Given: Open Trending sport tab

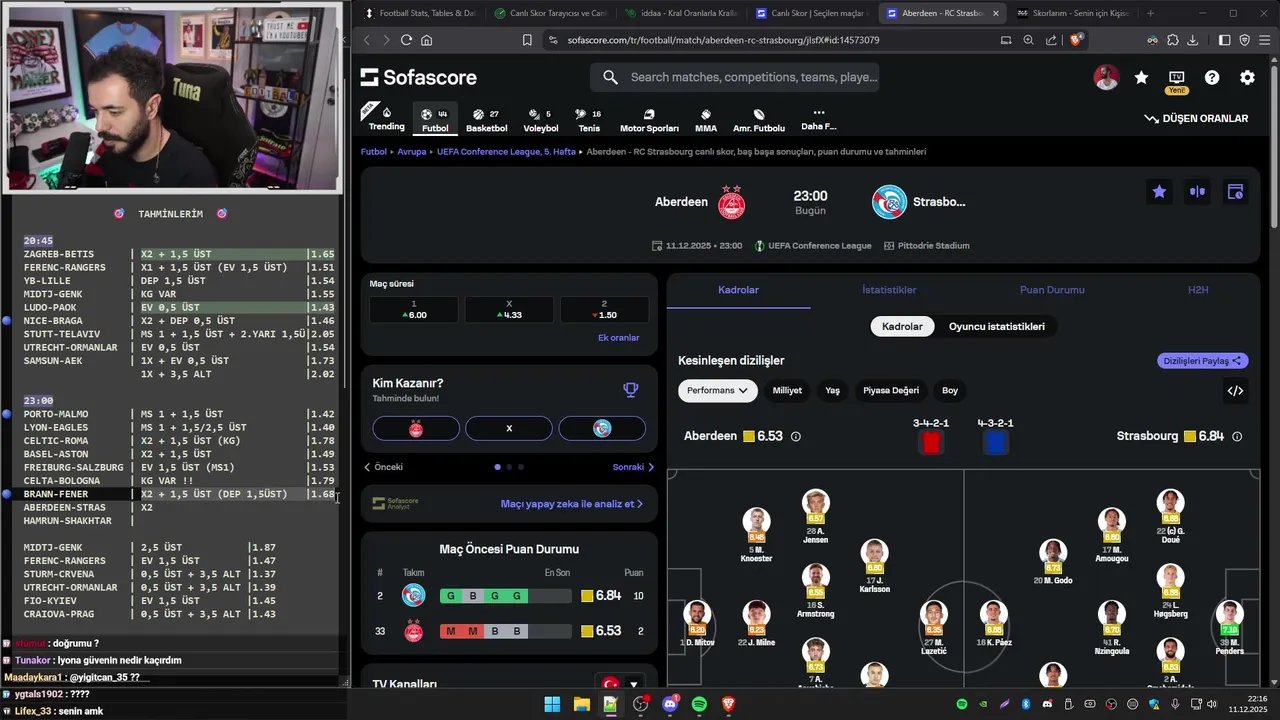Looking at the screenshot, I should pos(386,119).
